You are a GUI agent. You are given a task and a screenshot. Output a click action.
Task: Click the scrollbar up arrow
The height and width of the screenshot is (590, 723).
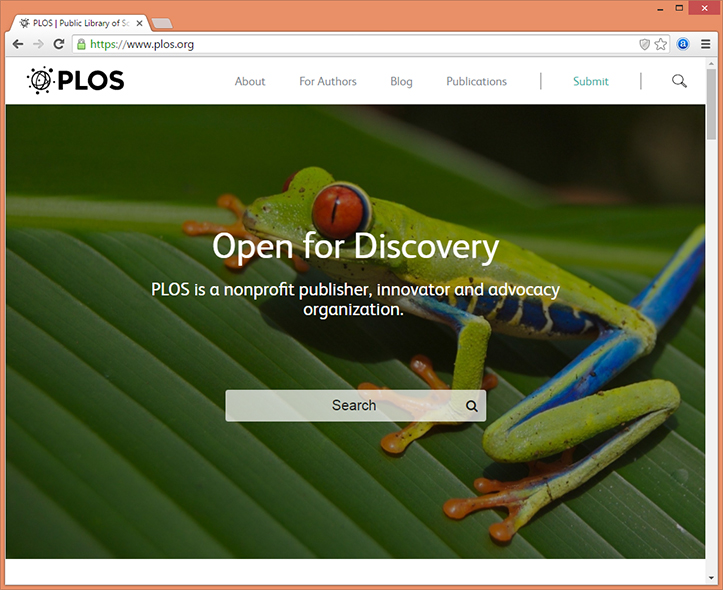coord(711,64)
